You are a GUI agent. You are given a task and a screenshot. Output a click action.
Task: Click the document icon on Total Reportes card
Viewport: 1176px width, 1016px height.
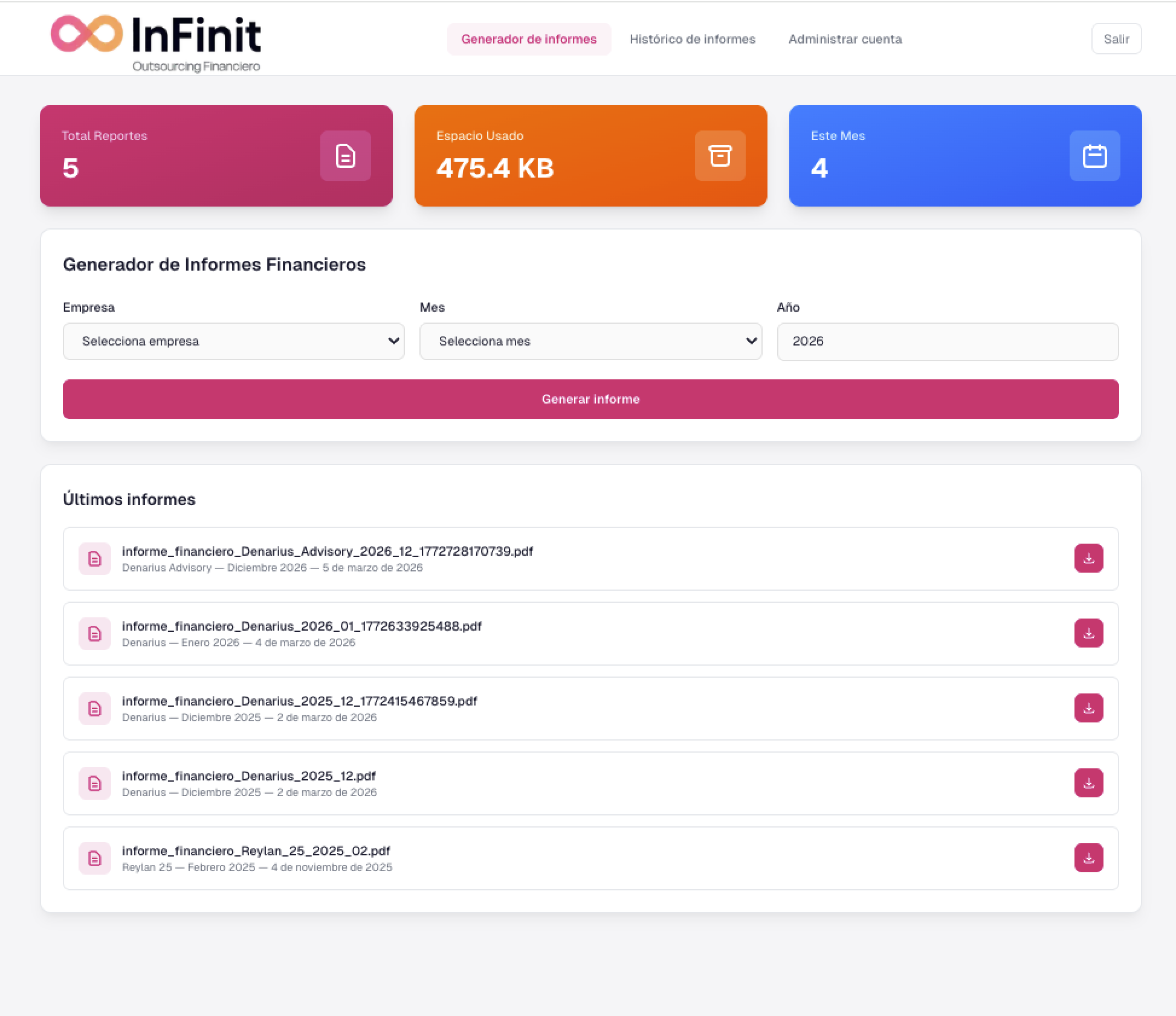[345, 156]
